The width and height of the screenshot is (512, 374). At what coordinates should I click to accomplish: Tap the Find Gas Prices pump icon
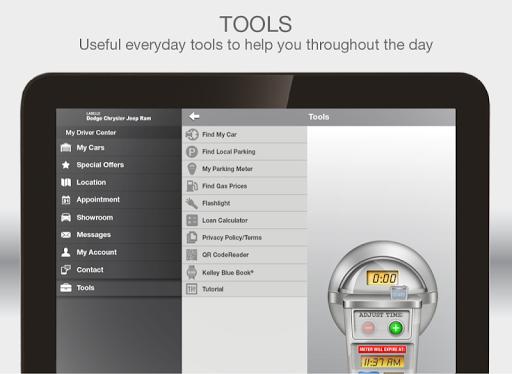(x=192, y=186)
